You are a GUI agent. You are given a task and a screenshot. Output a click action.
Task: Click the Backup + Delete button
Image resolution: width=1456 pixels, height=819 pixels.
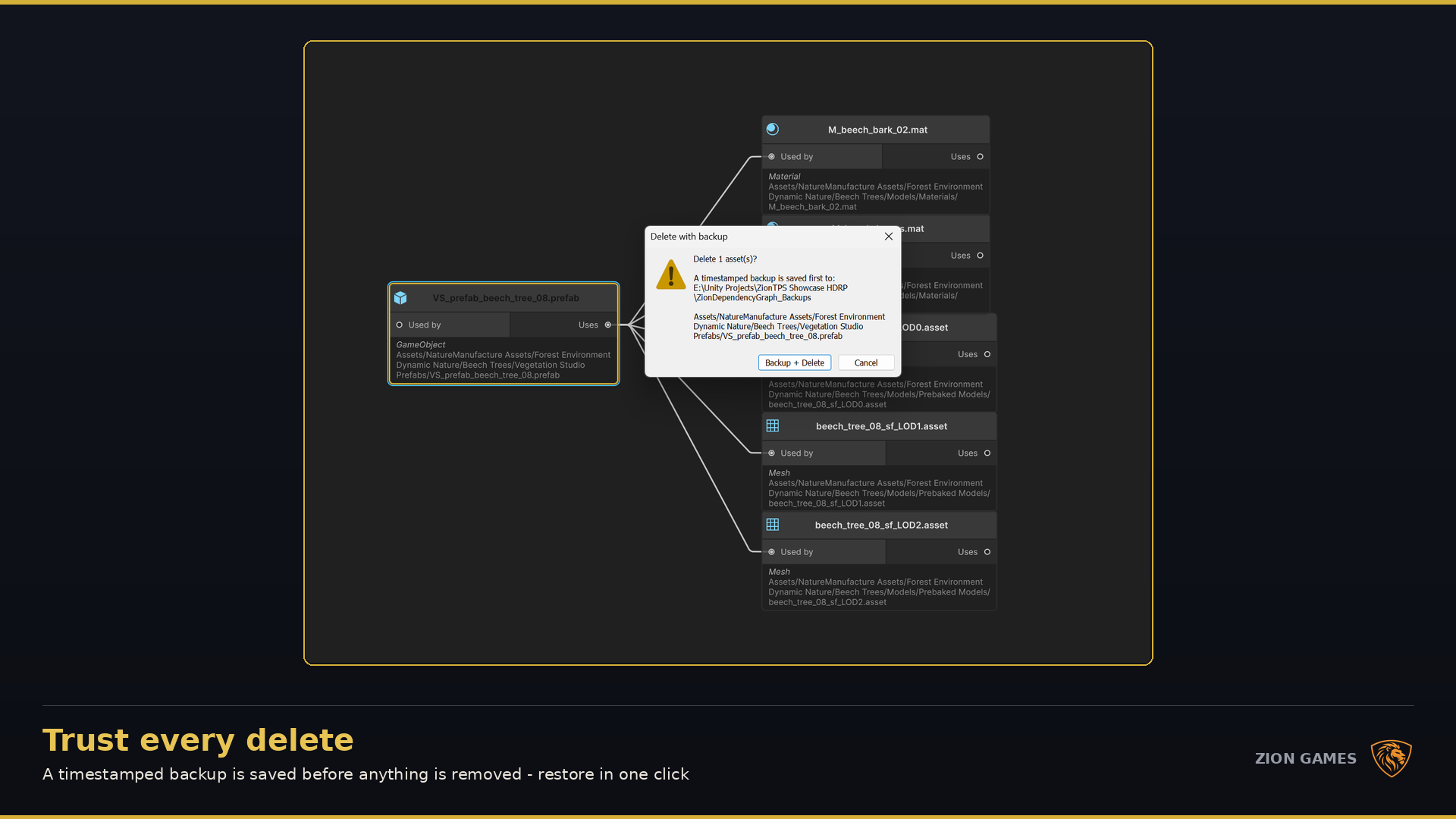pyautogui.click(x=794, y=363)
